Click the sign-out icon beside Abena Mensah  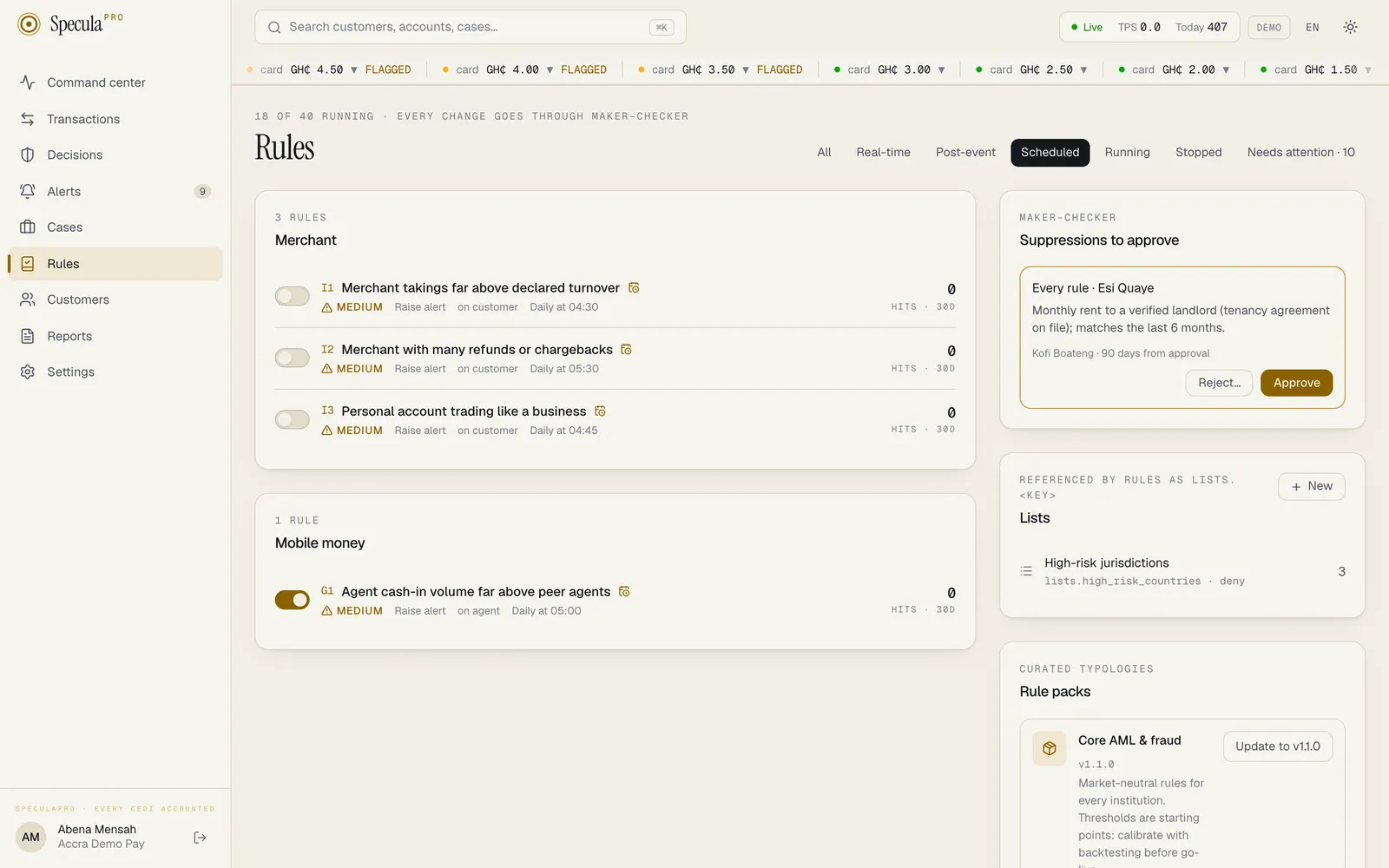pyautogui.click(x=200, y=838)
